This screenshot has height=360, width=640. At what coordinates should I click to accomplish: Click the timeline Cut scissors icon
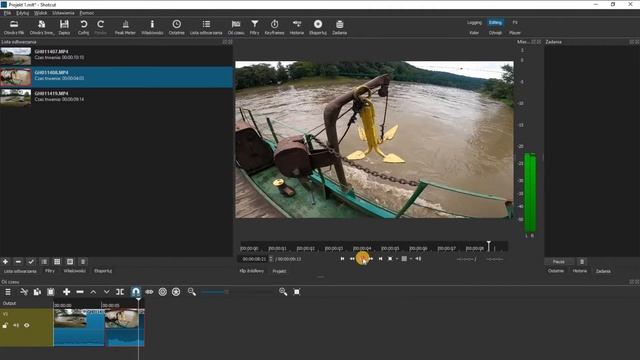tap(24, 291)
